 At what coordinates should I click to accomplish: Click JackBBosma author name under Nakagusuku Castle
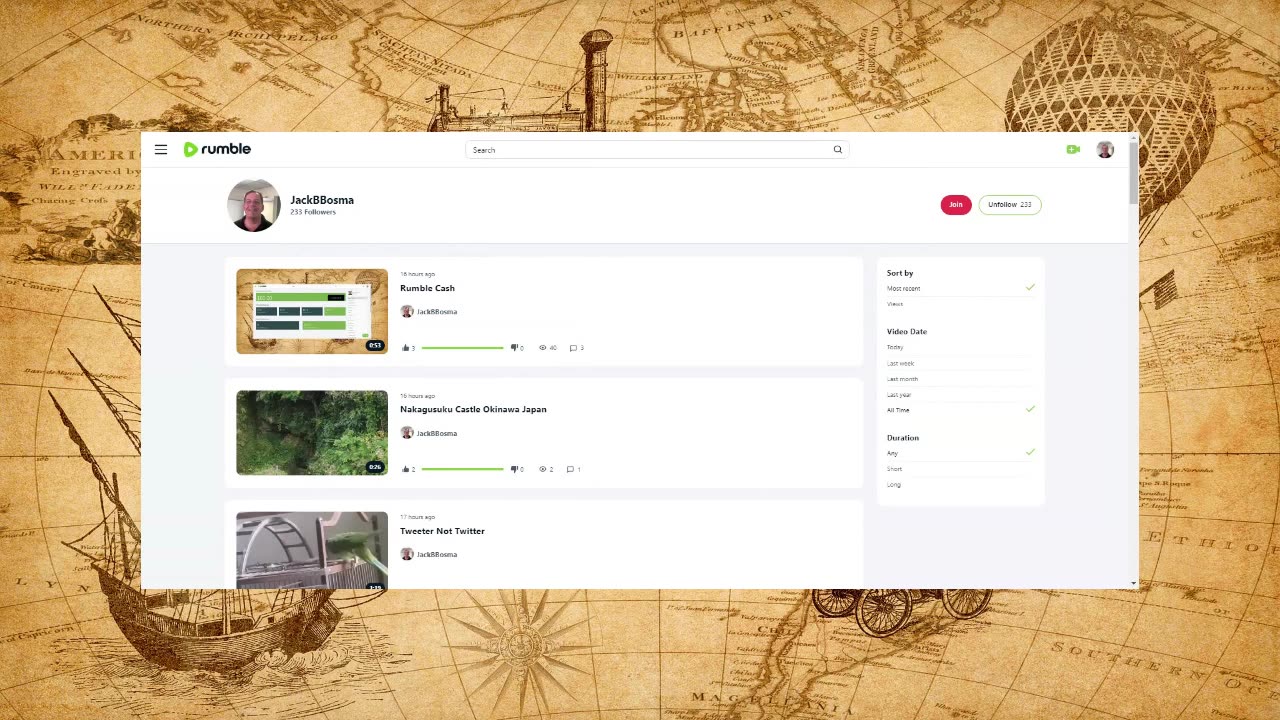pos(437,433)
